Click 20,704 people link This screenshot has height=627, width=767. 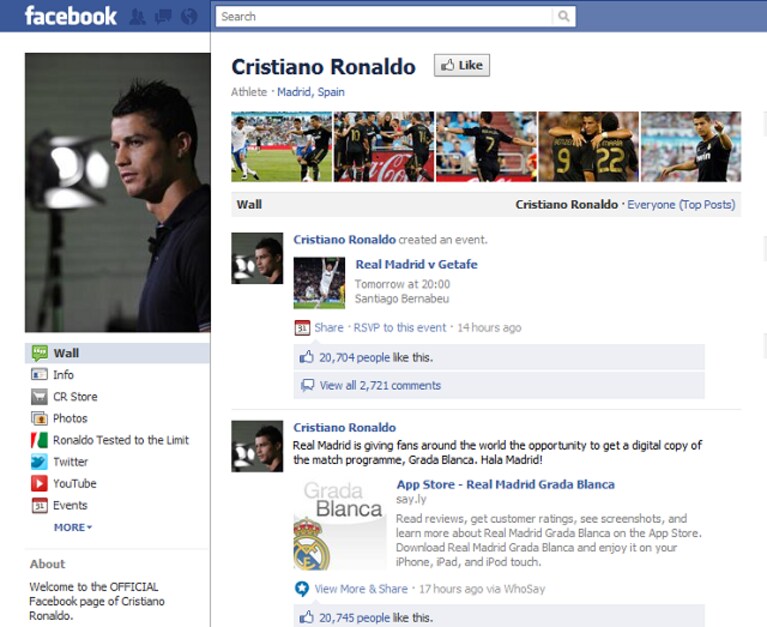(x=355, y=358)
